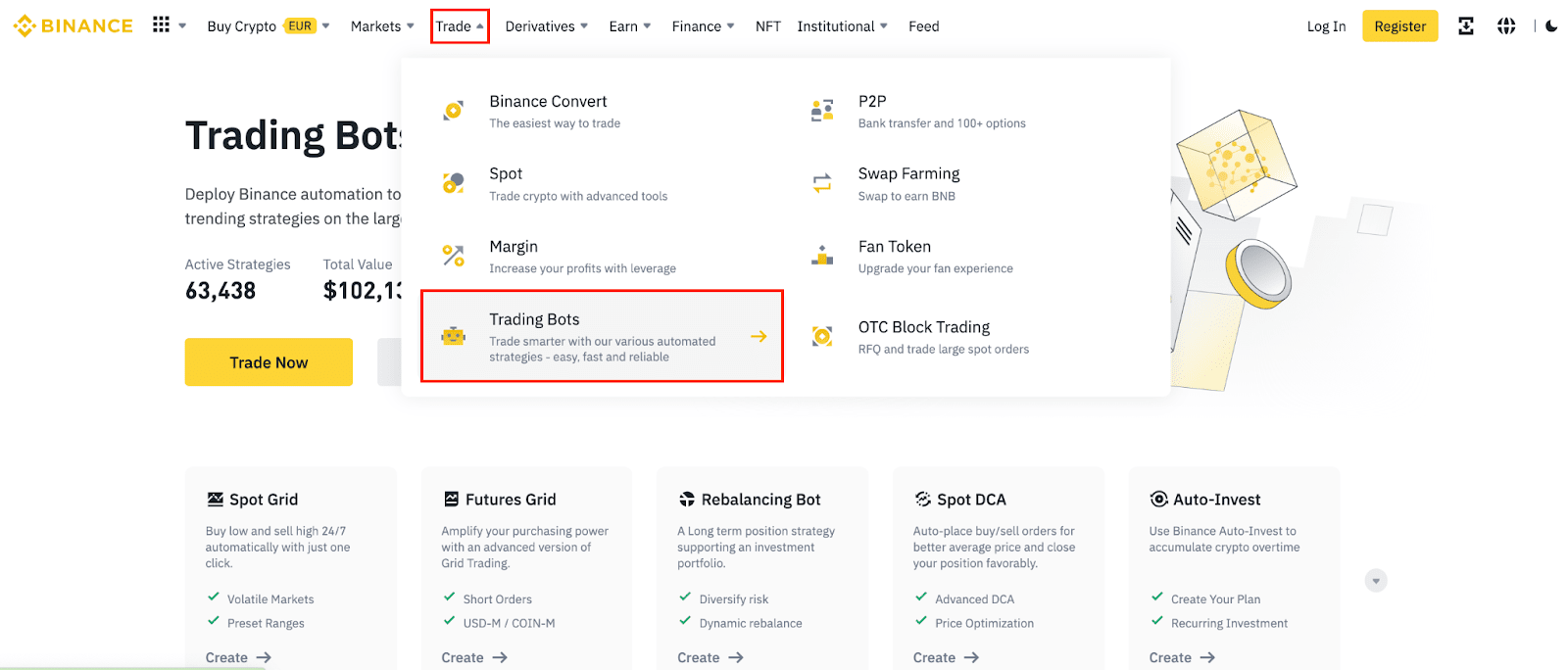Expand the Markets dropdown
The height and width of the screenshot is (670, 1568).
411,26
